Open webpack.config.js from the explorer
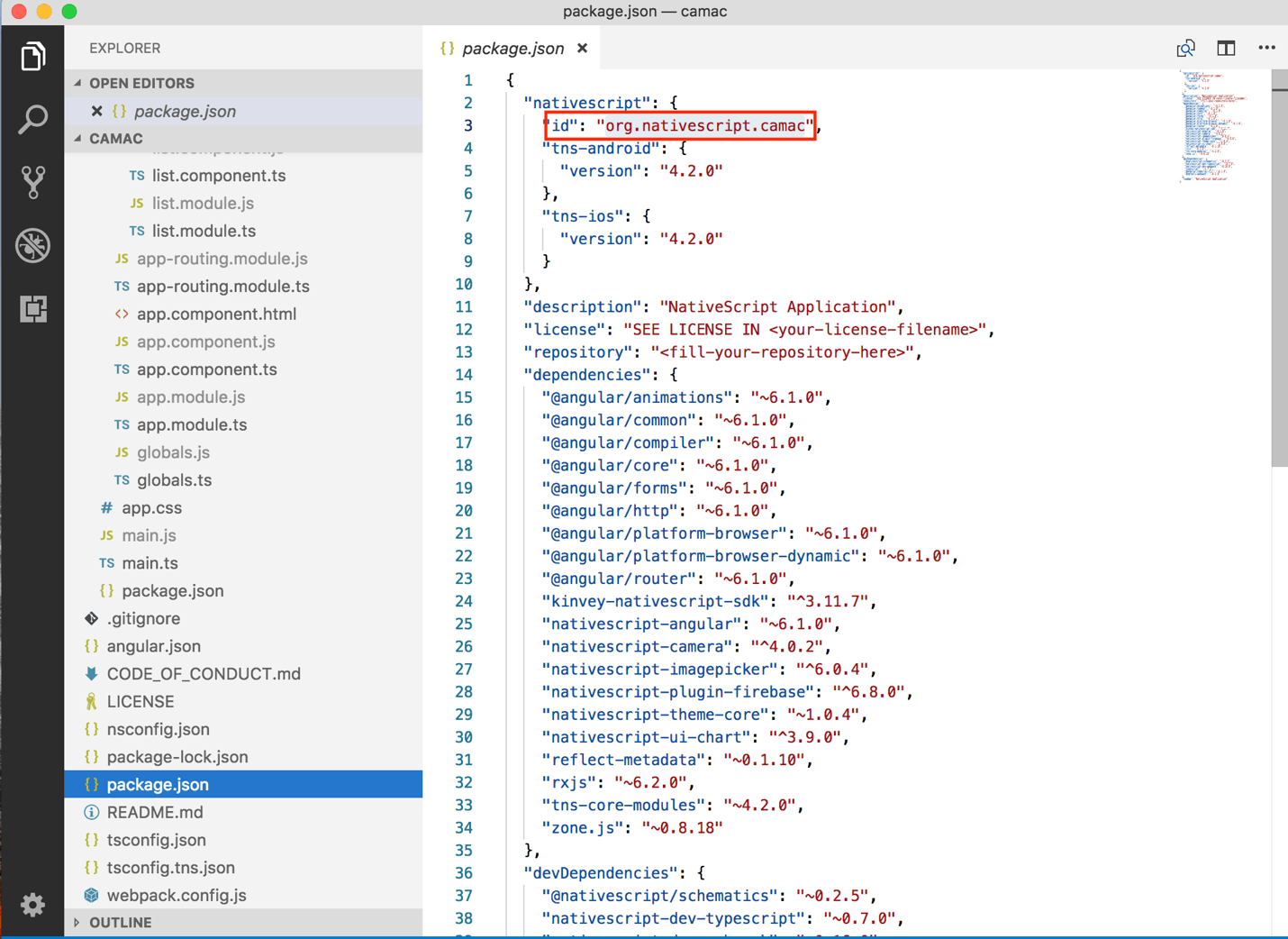The width and height of the screenshot is (1288, 939). pyautogui.click(x=175, y=895)
